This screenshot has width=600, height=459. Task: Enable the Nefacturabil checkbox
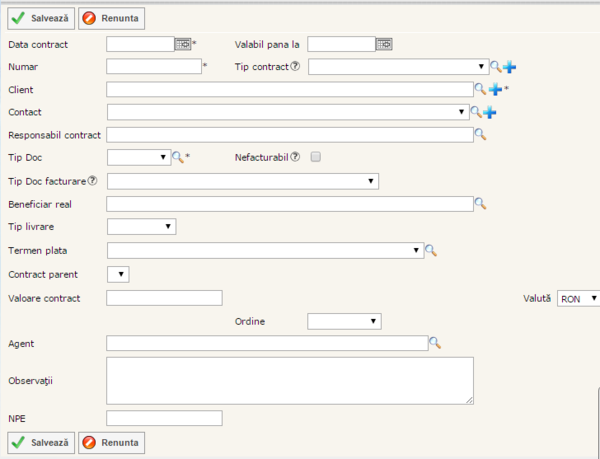[x=316, y=157]
